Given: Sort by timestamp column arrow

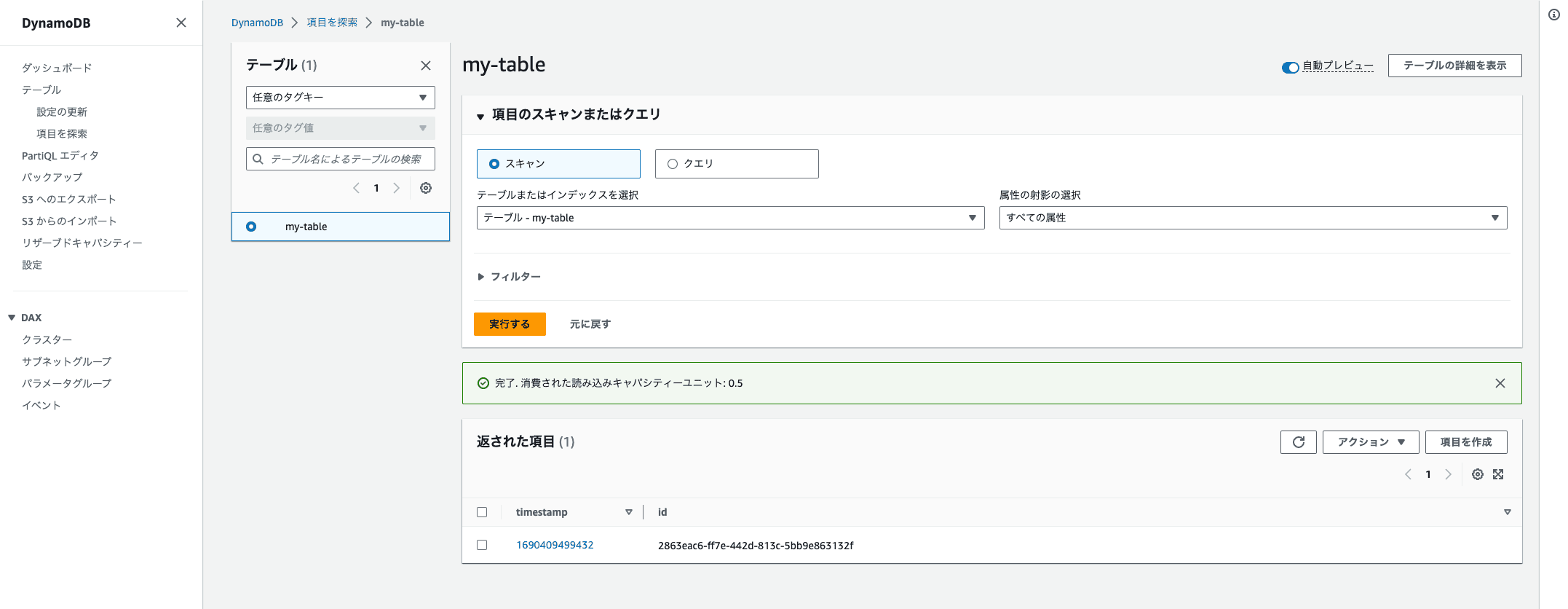Looking at the screenshot, I should (x=629, y=512).
